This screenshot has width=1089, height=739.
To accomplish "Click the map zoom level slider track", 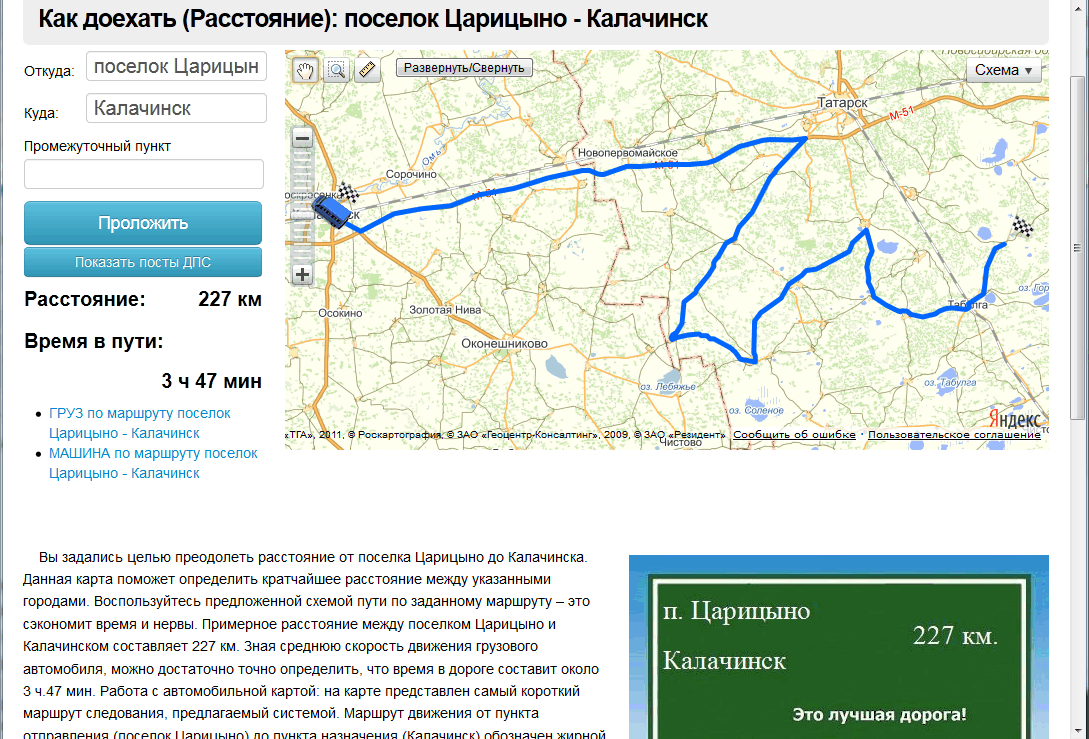I will click(302, 206).
